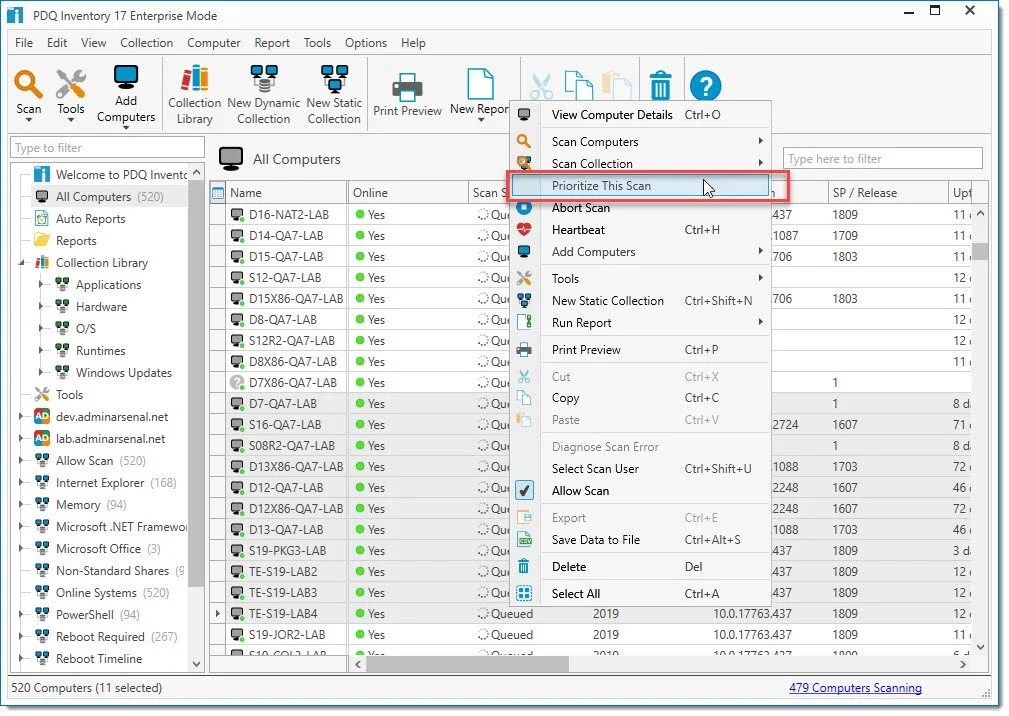1009x716 pixels.
Task: Click the vertical scrollbar thumb of computer grid
Action: 979,251
